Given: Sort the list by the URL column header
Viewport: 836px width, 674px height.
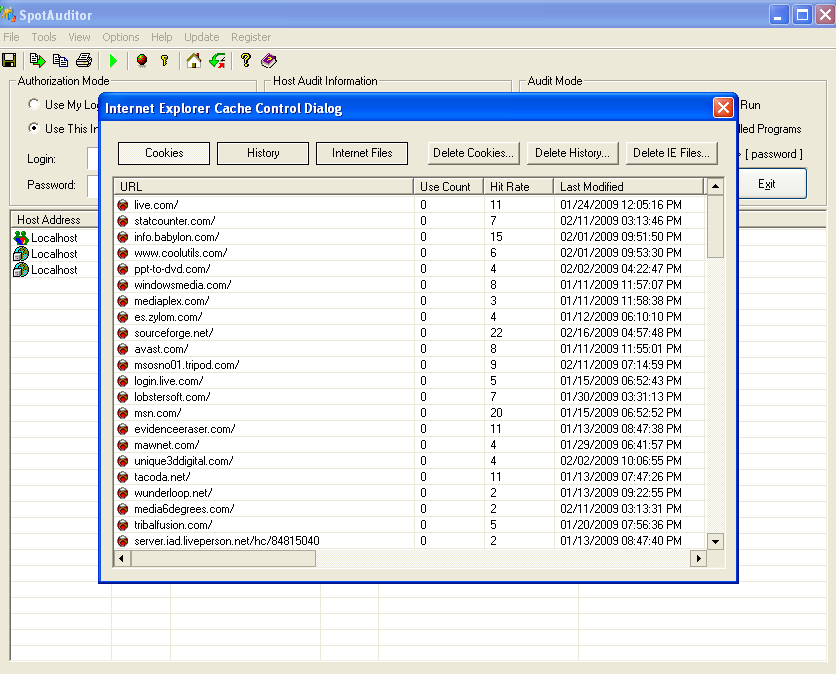Looking at the screenshot, I should 264,187.
